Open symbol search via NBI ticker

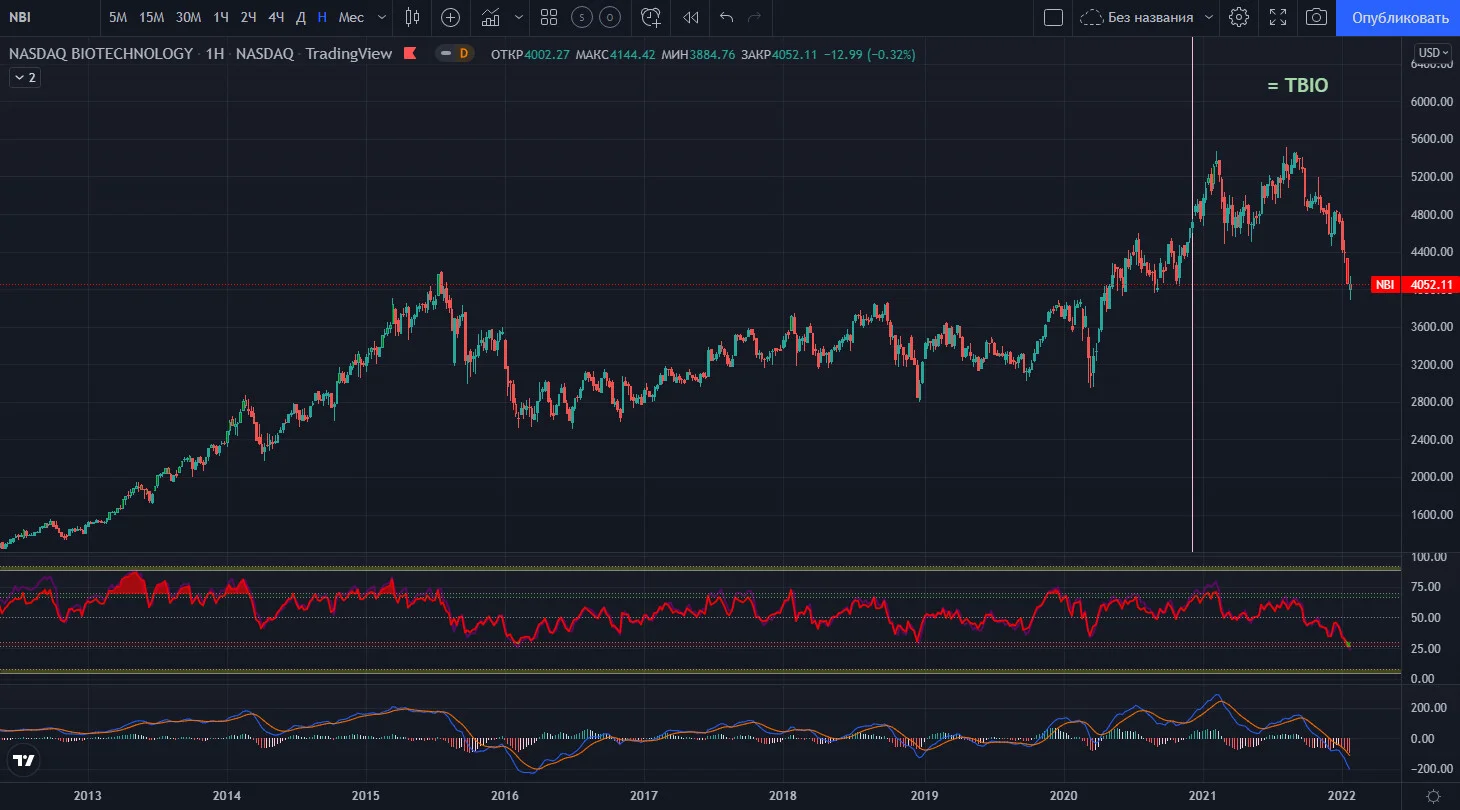point(20,17)
